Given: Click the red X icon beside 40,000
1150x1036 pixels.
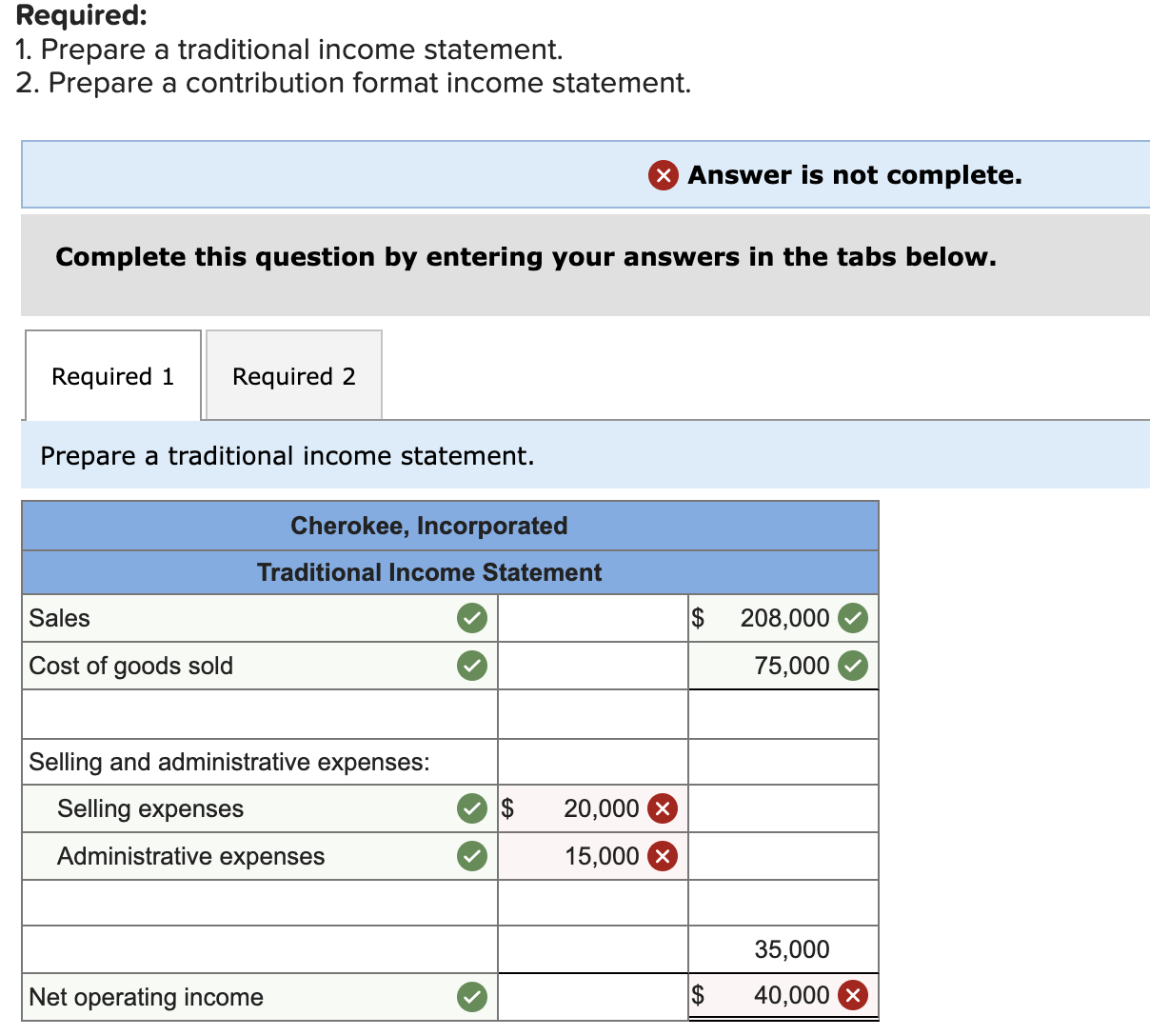Looking at the screenshot, I should 853,995.
